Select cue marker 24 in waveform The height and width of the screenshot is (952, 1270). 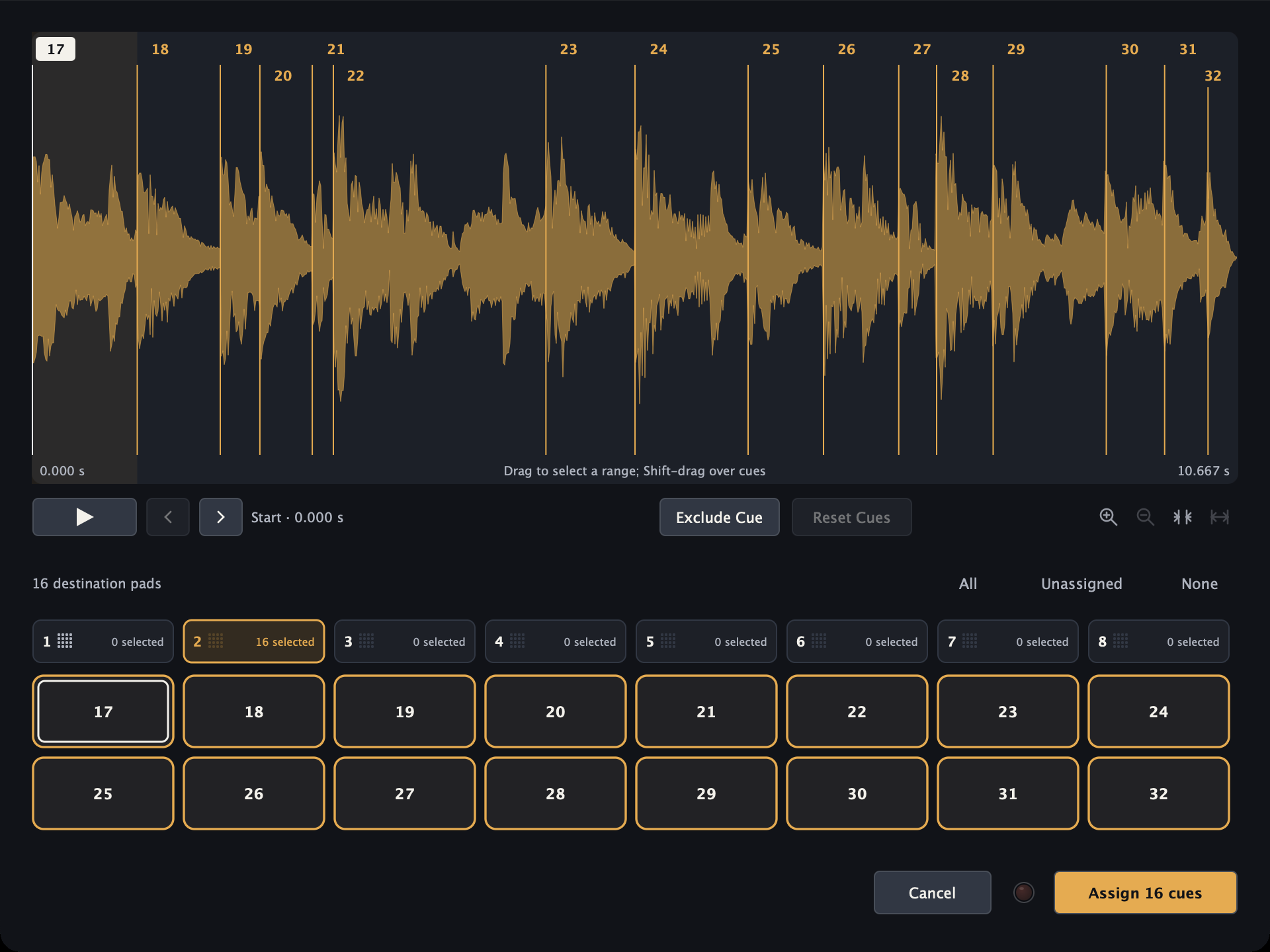pyautogui.click(x=659, y=49)
